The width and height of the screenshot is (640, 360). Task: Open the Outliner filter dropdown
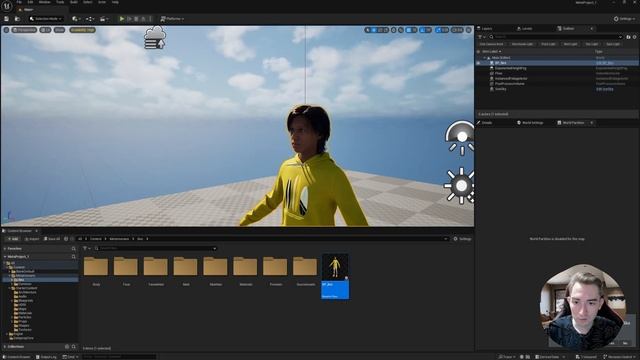[482, 37]
